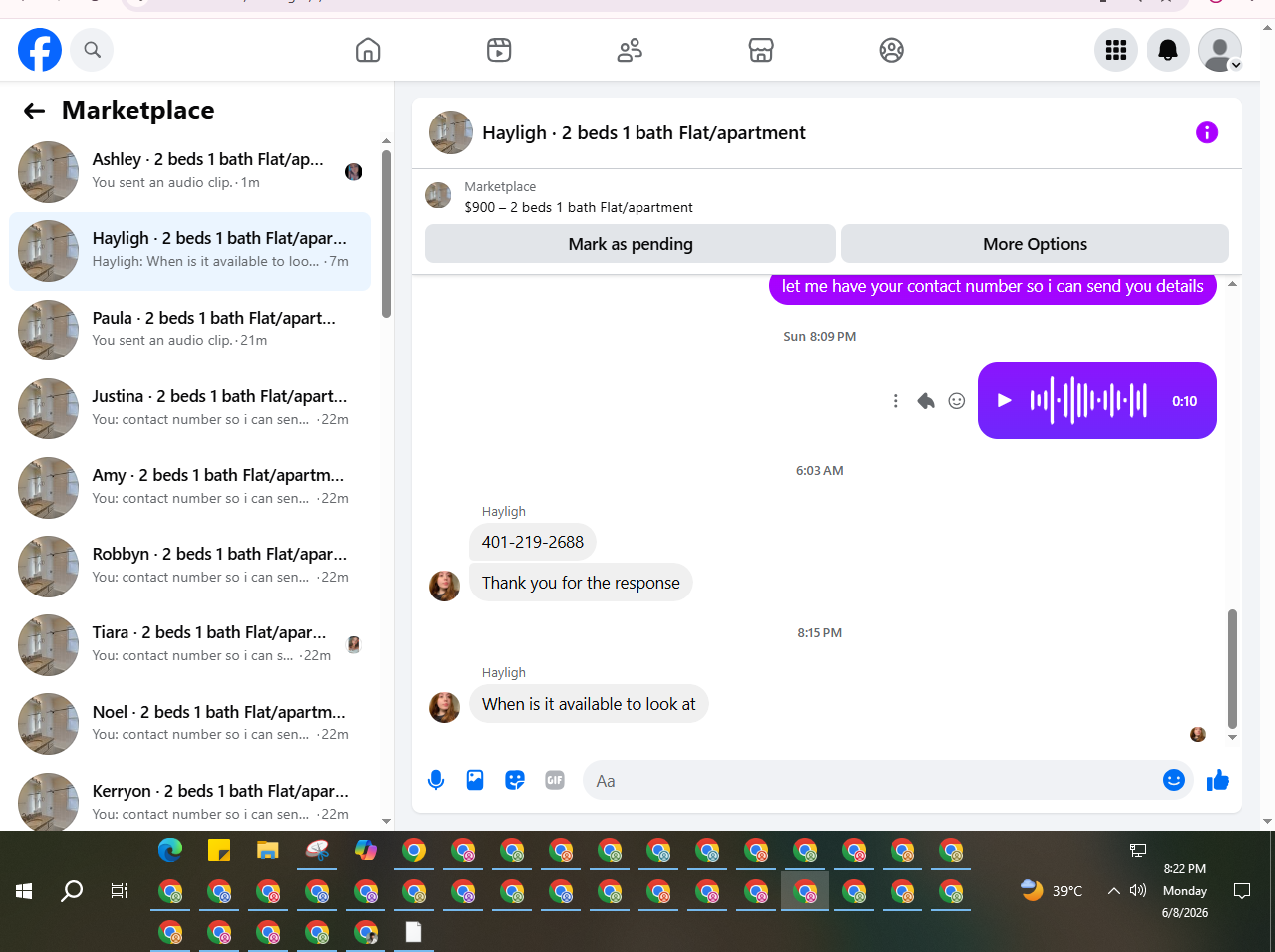Open the conversation info icon

(x=1207, y=132)
